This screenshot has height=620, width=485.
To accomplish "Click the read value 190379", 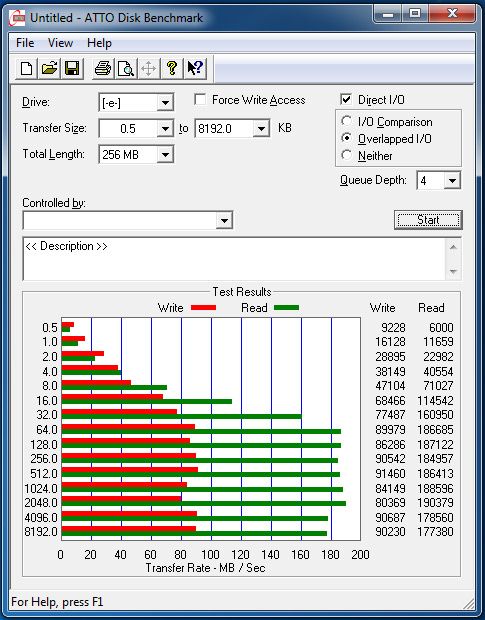I will (435, 503).
